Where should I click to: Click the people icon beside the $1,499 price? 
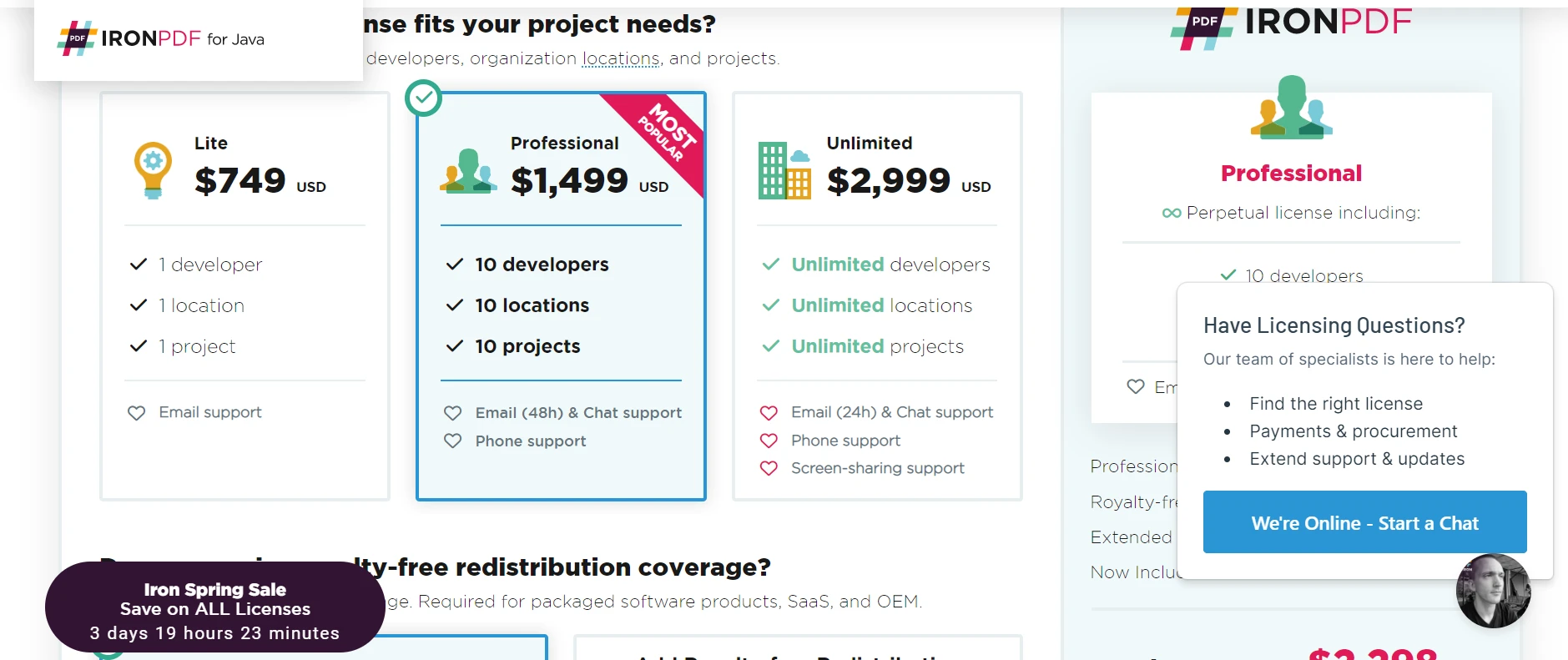[x=468, y=171]
